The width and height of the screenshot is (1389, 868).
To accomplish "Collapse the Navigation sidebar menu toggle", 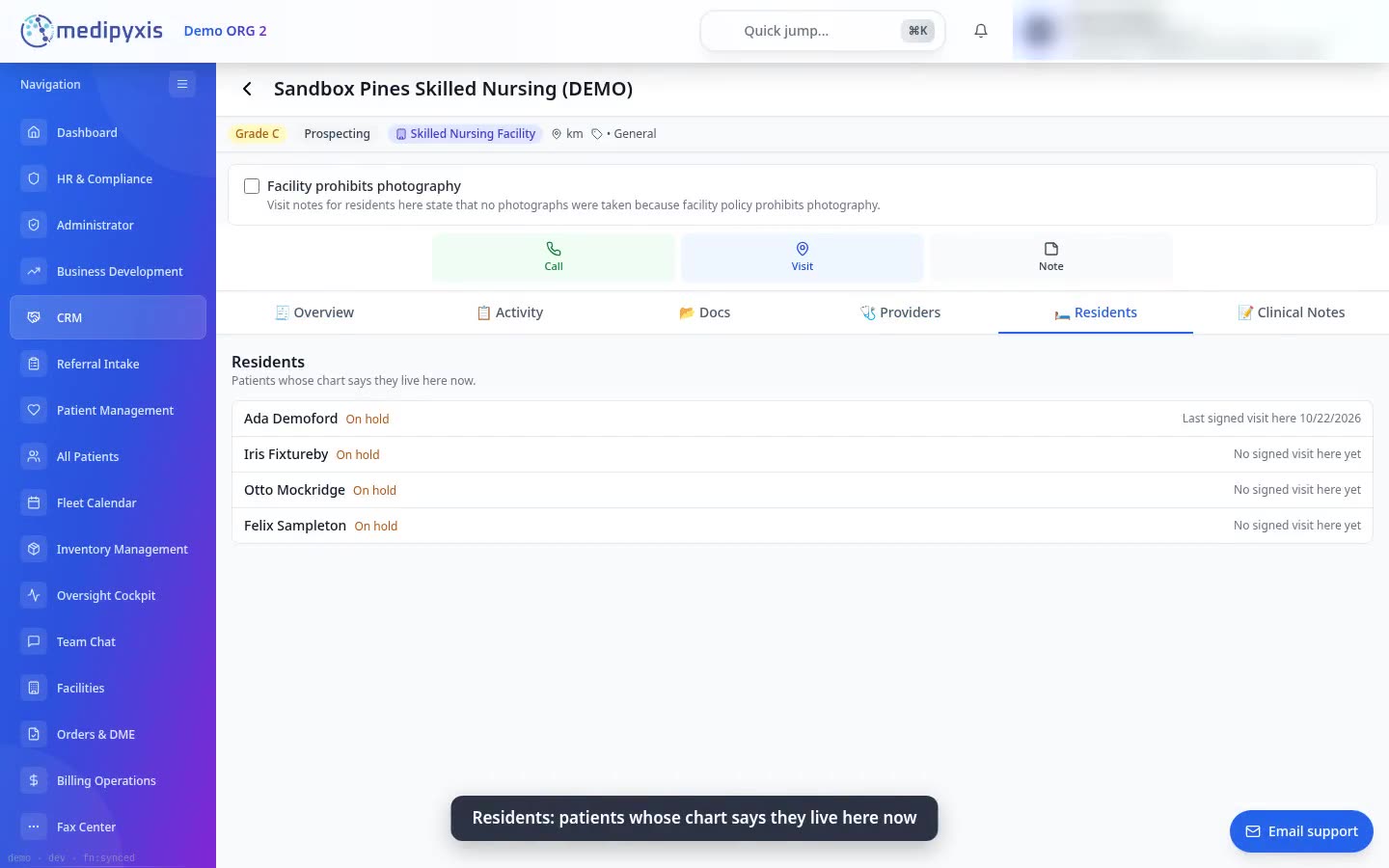I will coord(181,84).
